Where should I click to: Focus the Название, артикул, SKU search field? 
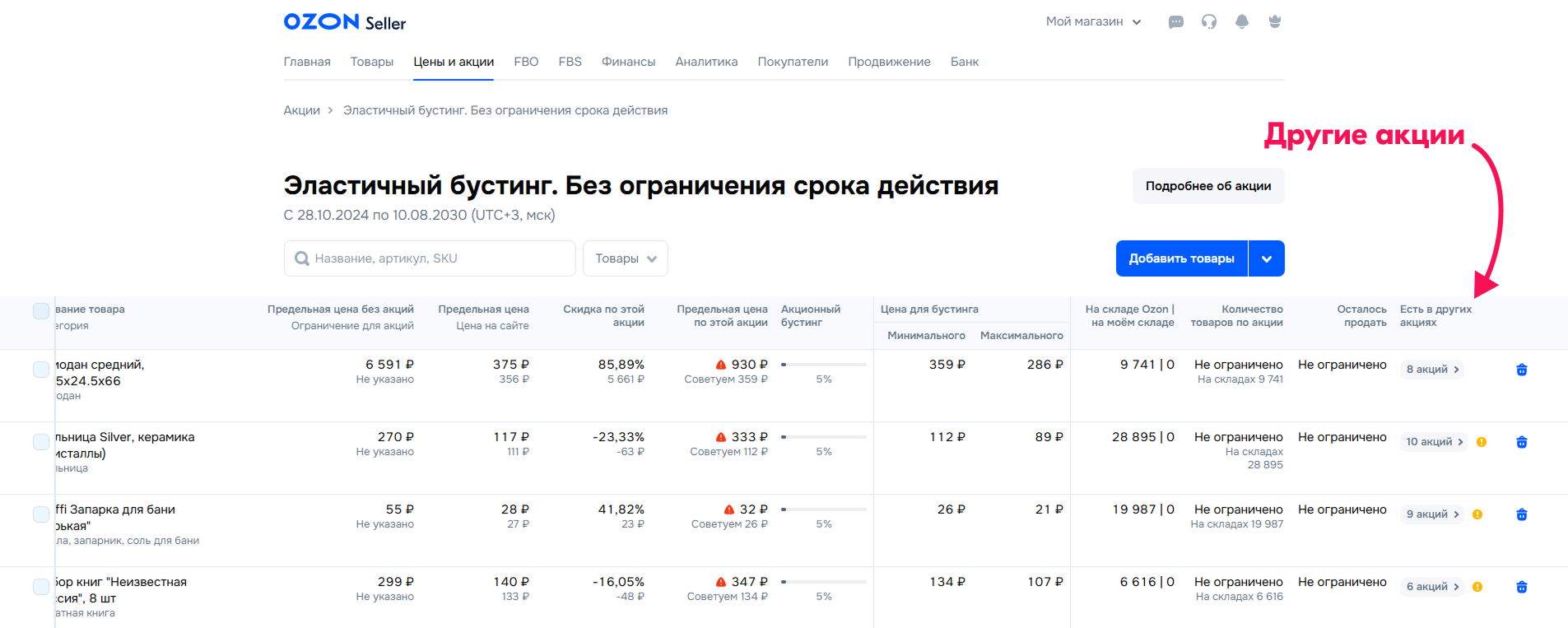tap(430, 258)
